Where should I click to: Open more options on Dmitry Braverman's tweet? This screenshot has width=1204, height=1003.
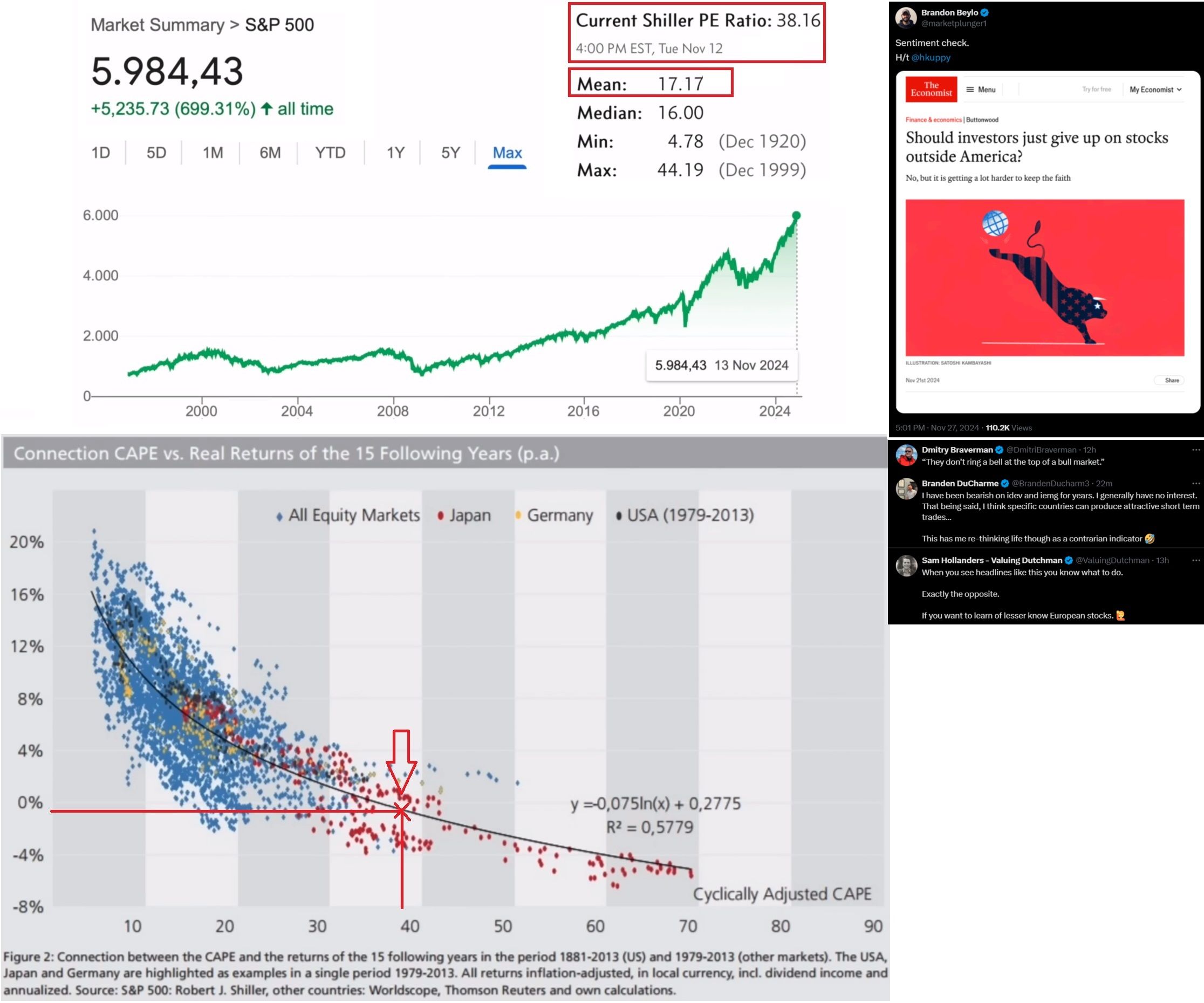click(x=1195, y=449)
